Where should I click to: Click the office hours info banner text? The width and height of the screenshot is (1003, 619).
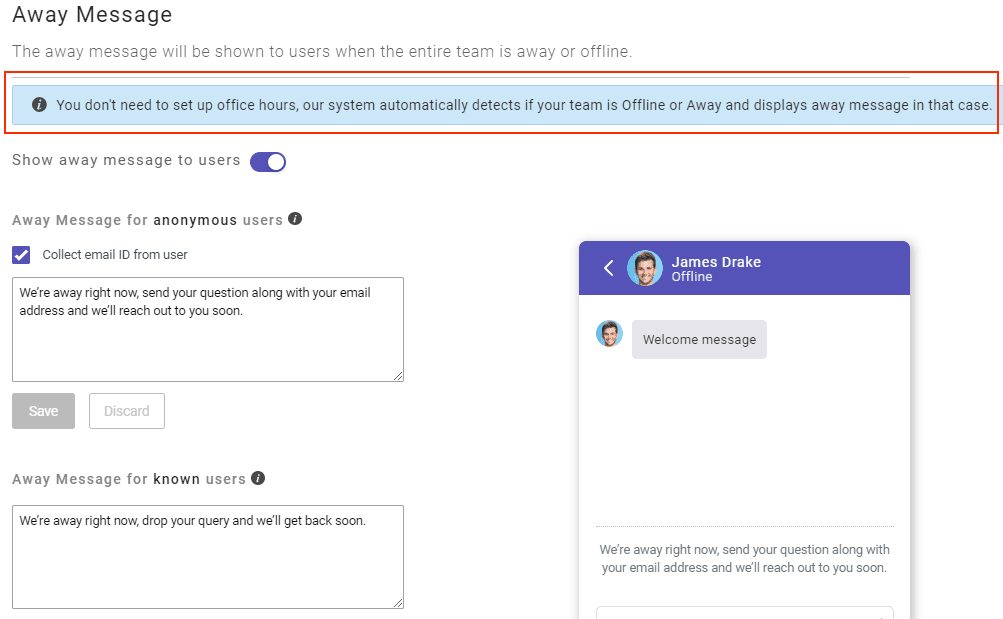(523, 105)
